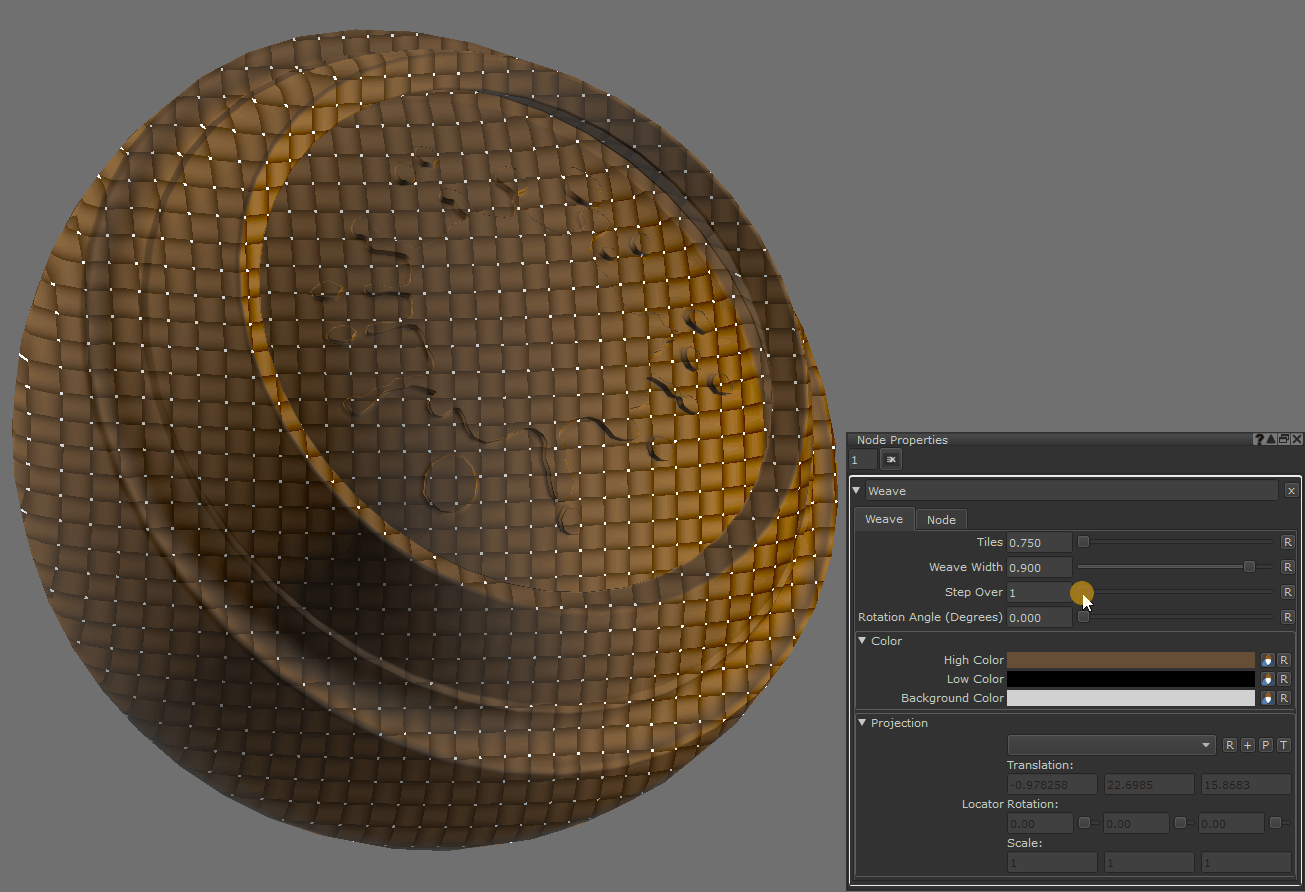Click the T button in Projection
The width and height of the screenshot is (1305, 892).
[x=1283, y=745]
